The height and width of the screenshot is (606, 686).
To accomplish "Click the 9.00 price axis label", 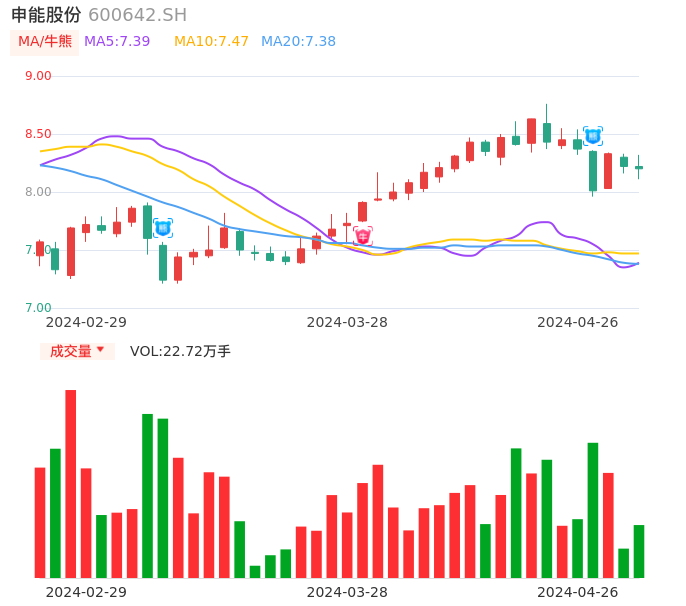I will [38, 76].
